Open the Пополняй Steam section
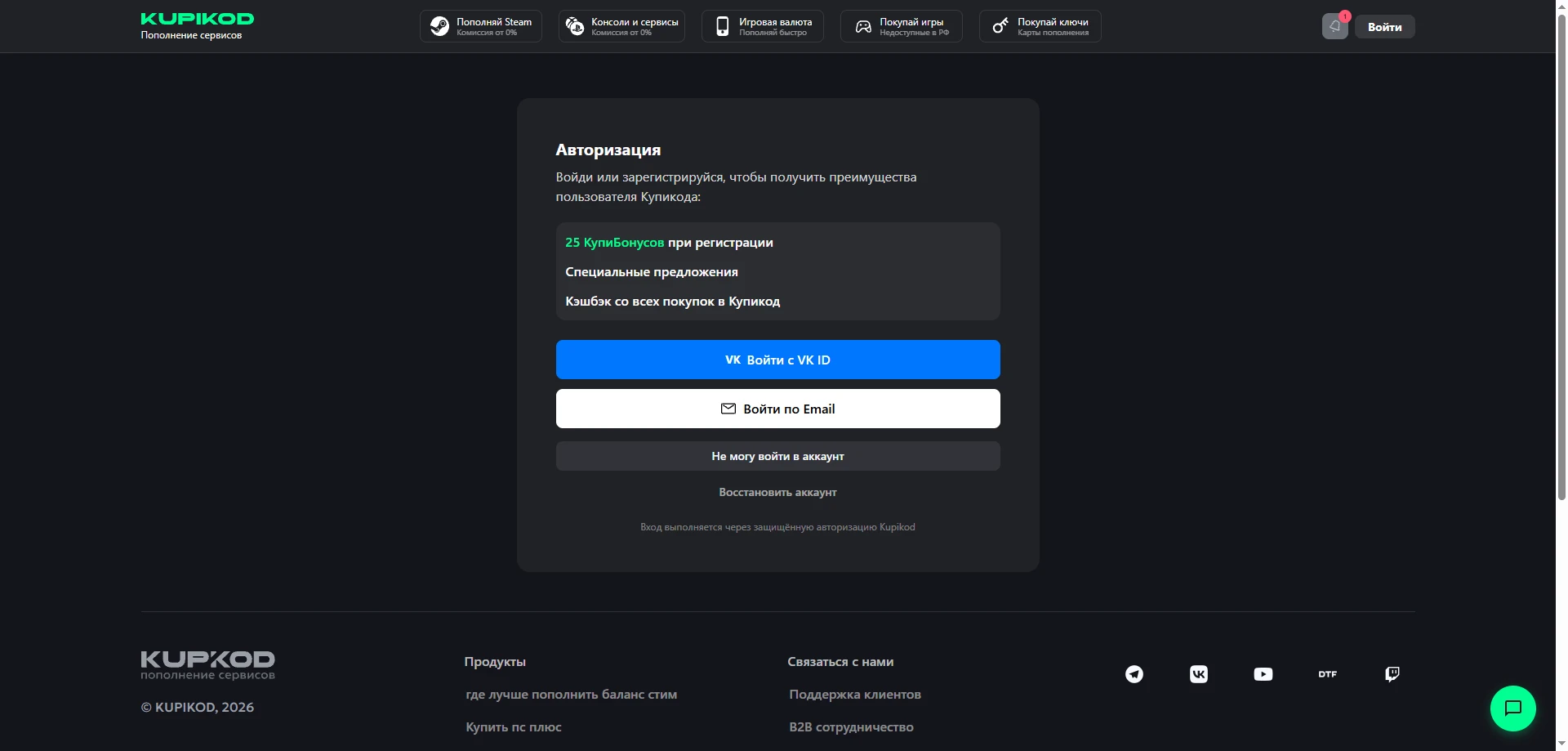 (x=481, y=26)
